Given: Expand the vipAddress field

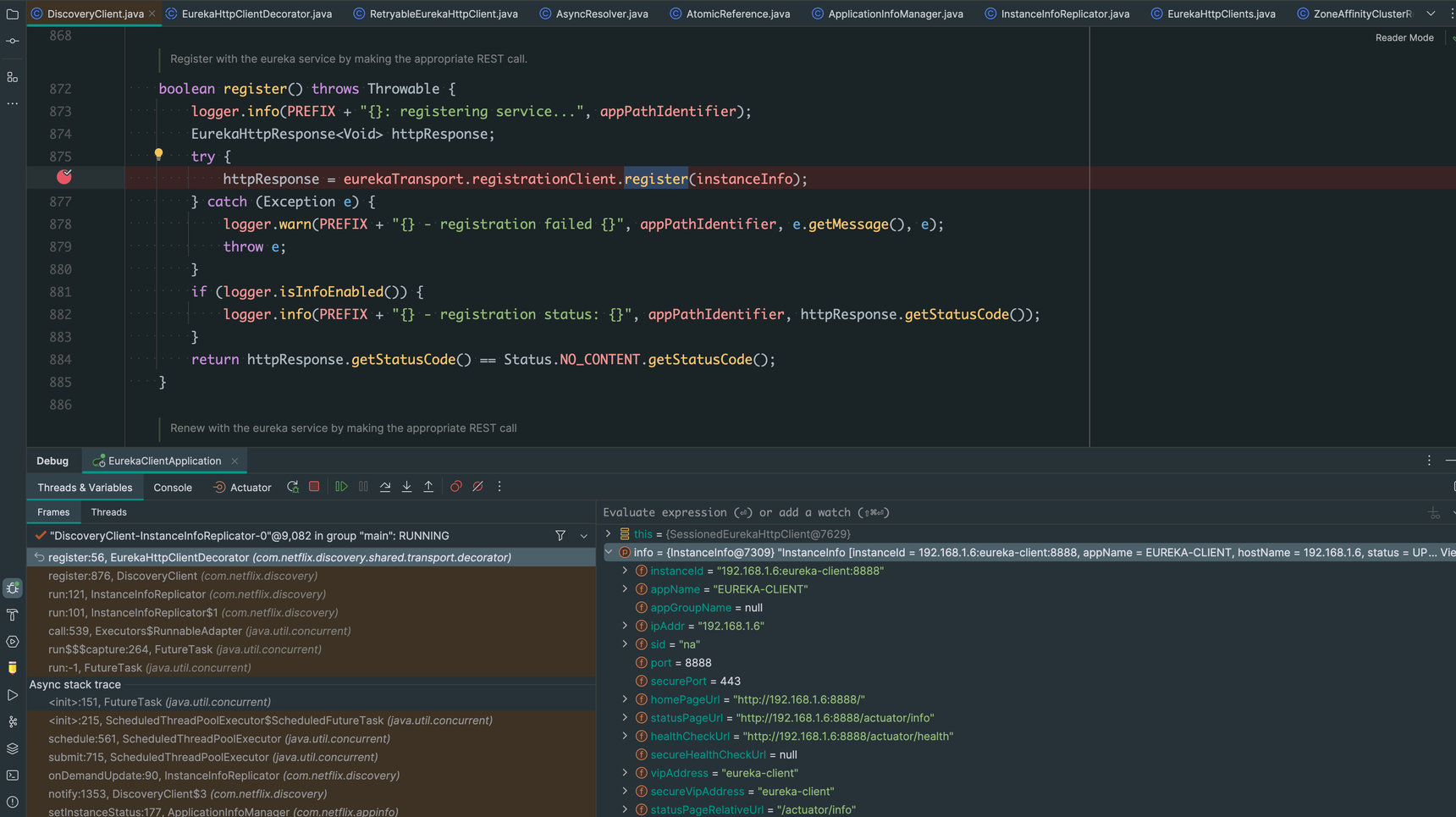Looking at the screenshot, I should tap(626, 773).
